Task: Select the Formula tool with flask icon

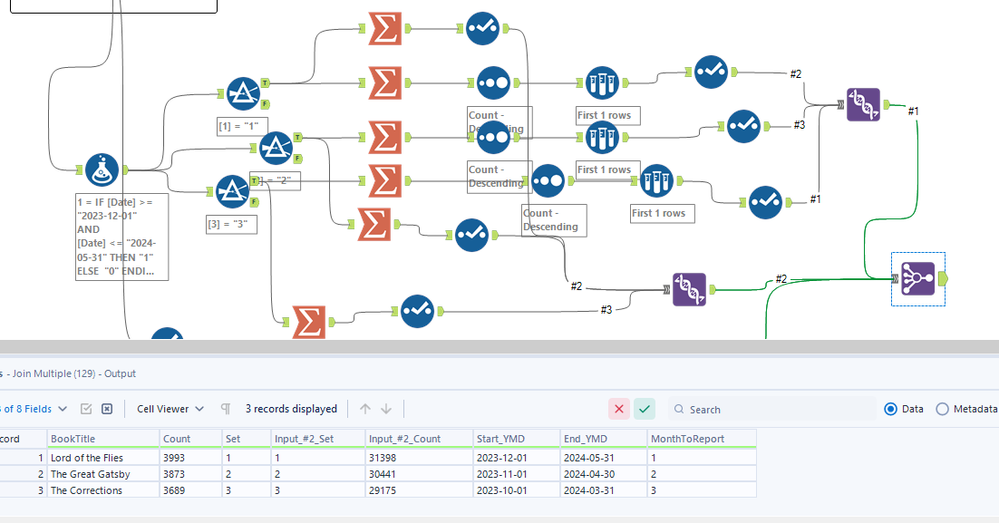Action: [x=102, y=170]
